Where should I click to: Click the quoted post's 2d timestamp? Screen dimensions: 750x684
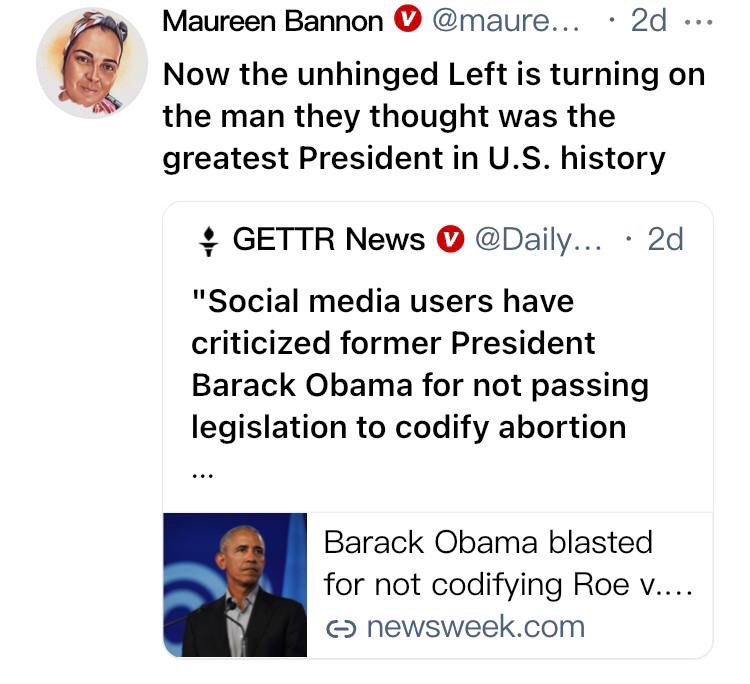coord(665,239)
